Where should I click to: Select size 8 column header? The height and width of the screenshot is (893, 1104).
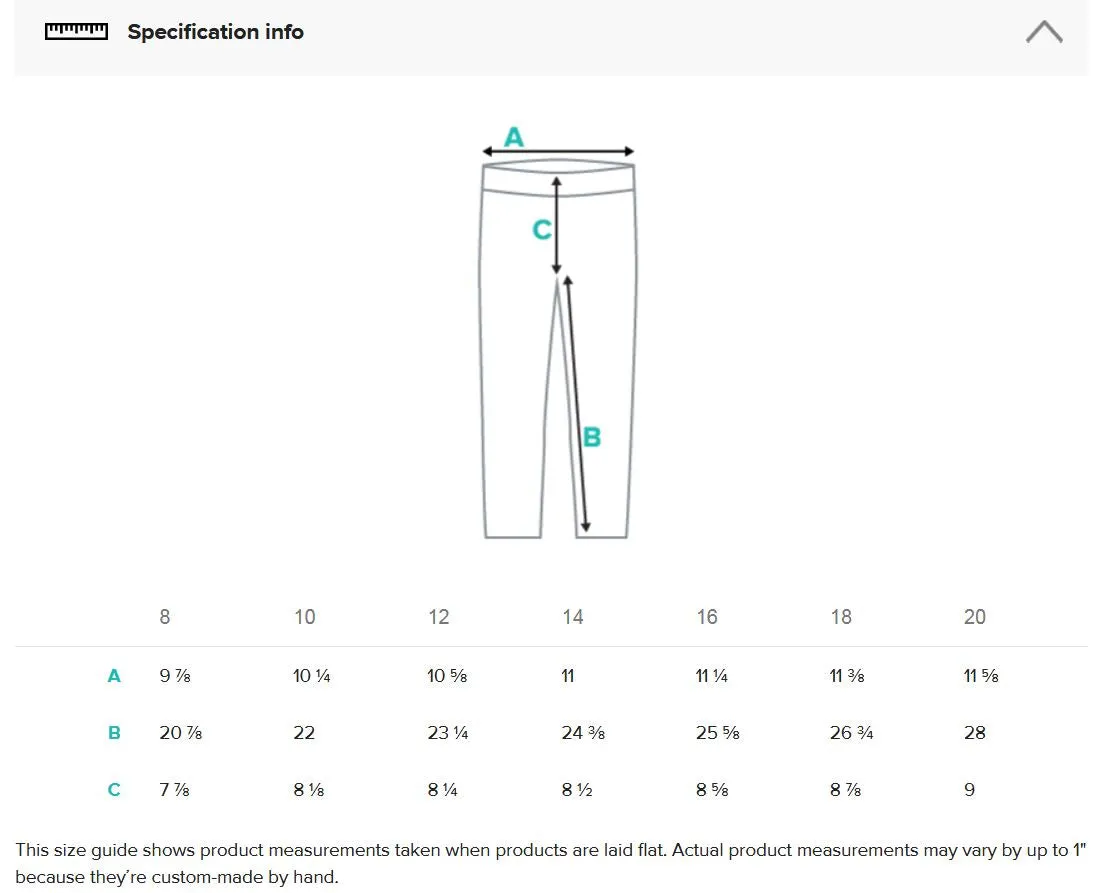pos(165,617)
